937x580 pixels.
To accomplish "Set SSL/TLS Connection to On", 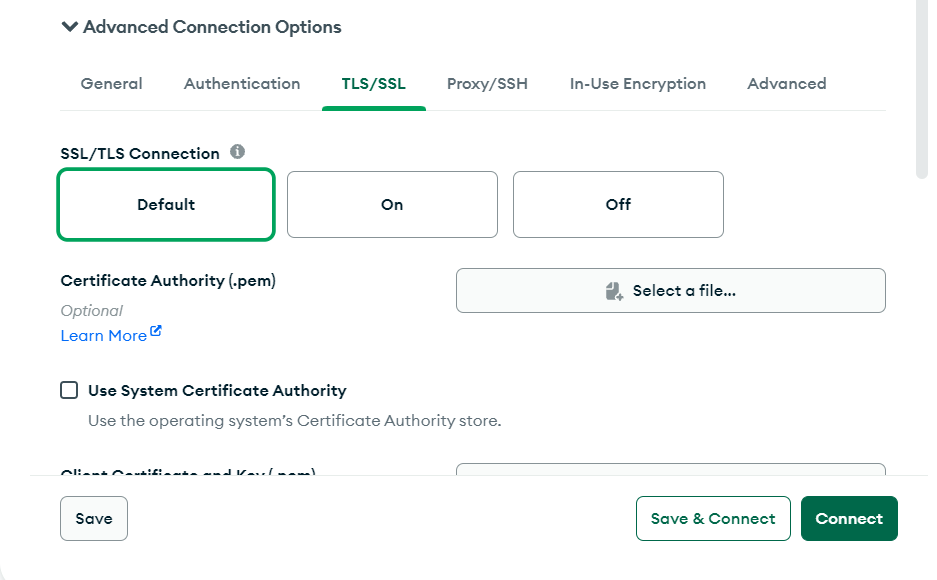I will tap(392, 205).
